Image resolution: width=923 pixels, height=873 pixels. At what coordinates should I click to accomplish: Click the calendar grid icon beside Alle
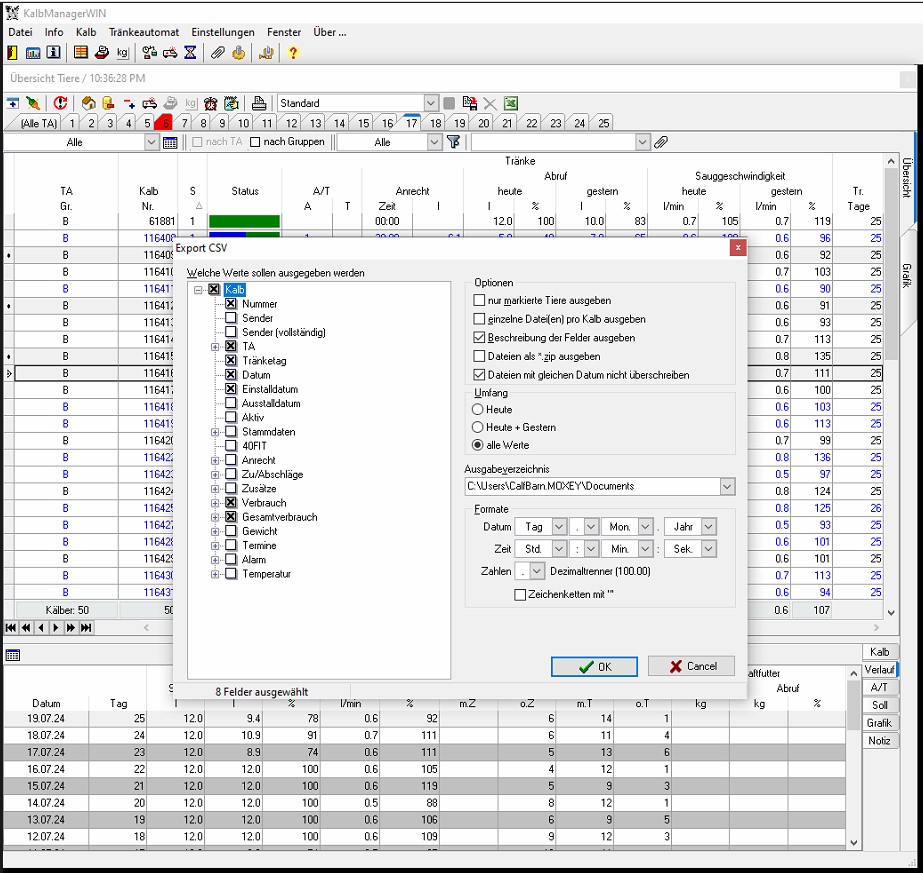170,143
